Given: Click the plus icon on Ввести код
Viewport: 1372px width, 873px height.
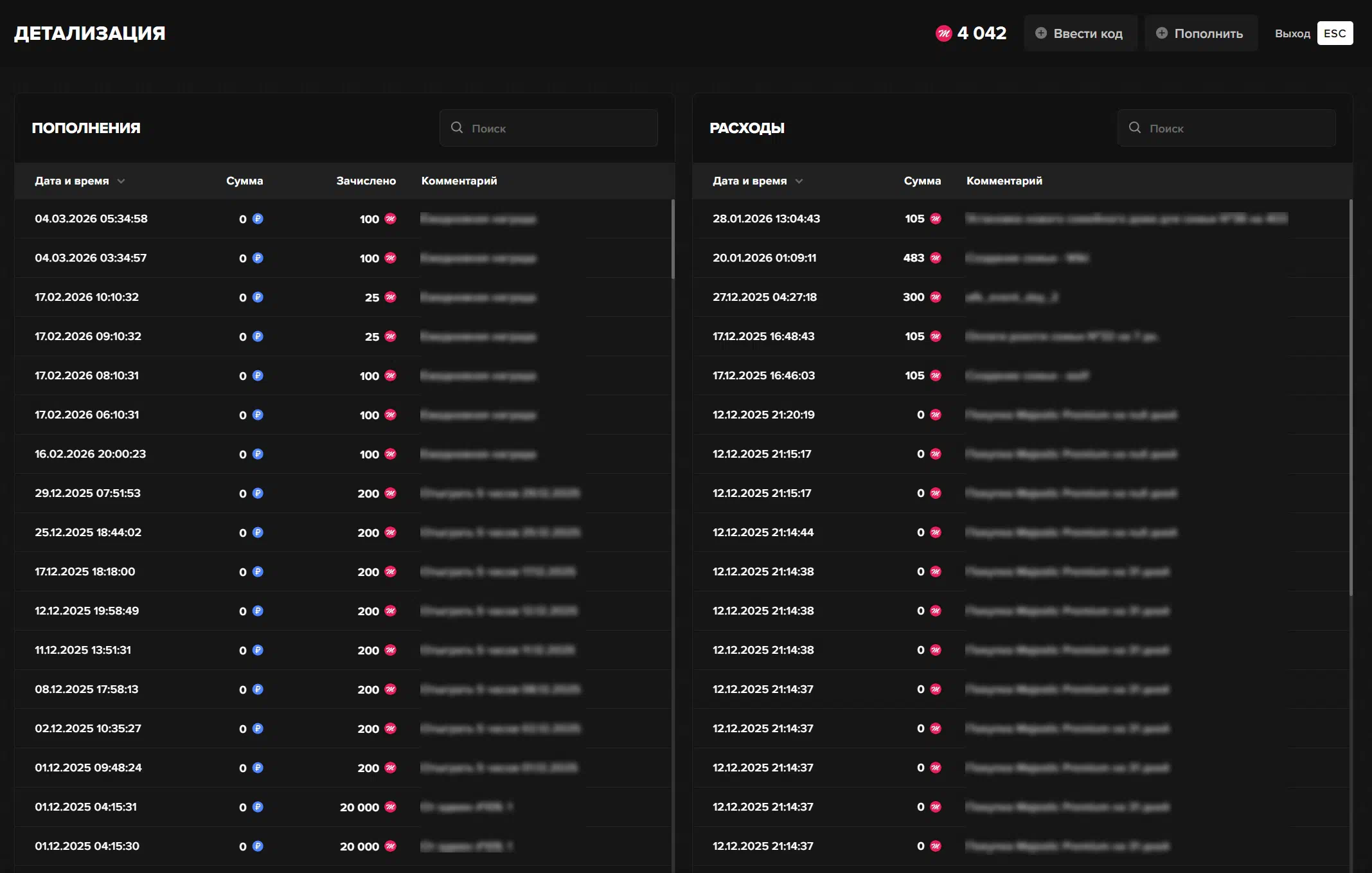Looking at the screenshot, I should coord(1041,33).
